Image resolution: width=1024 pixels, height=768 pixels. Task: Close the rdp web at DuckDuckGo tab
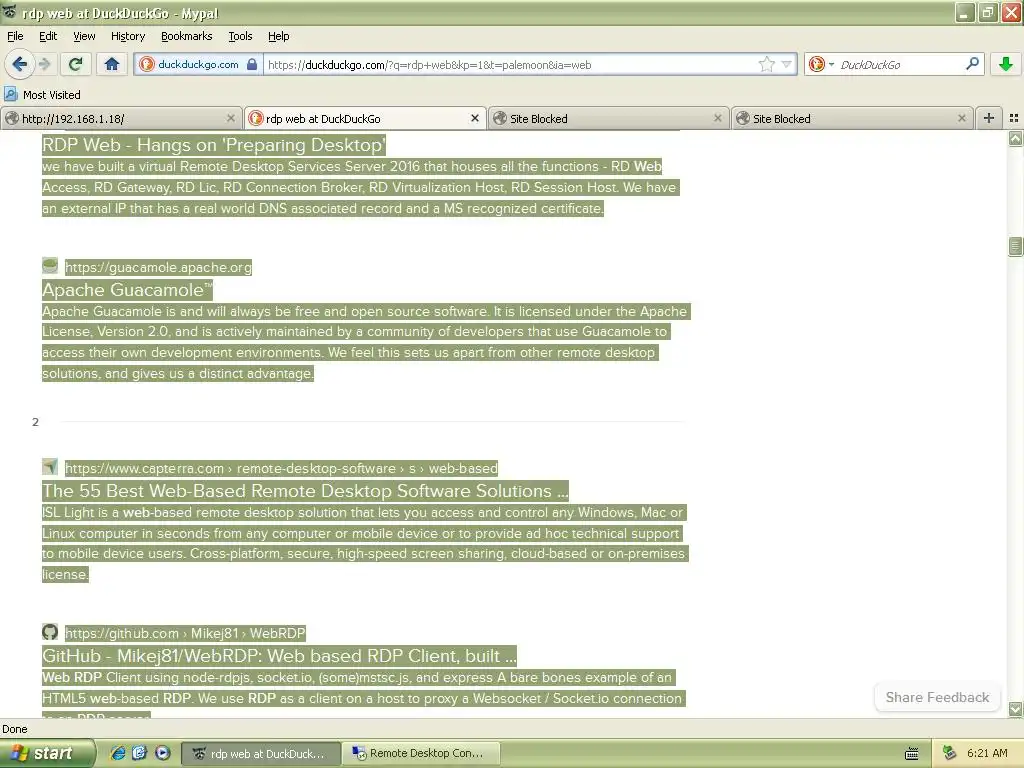click(475, 118)
